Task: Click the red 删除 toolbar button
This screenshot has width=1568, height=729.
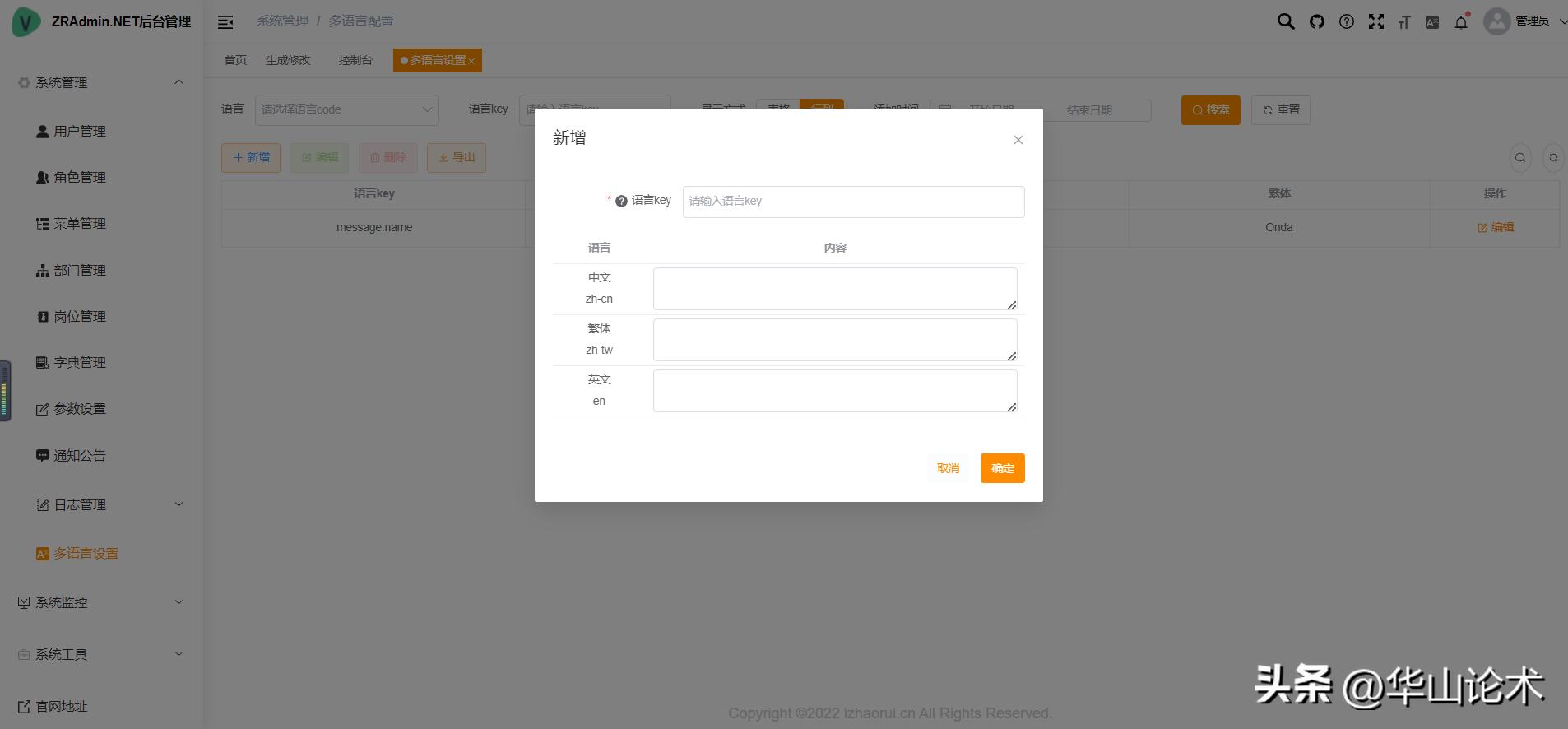Action: (387, 157)
